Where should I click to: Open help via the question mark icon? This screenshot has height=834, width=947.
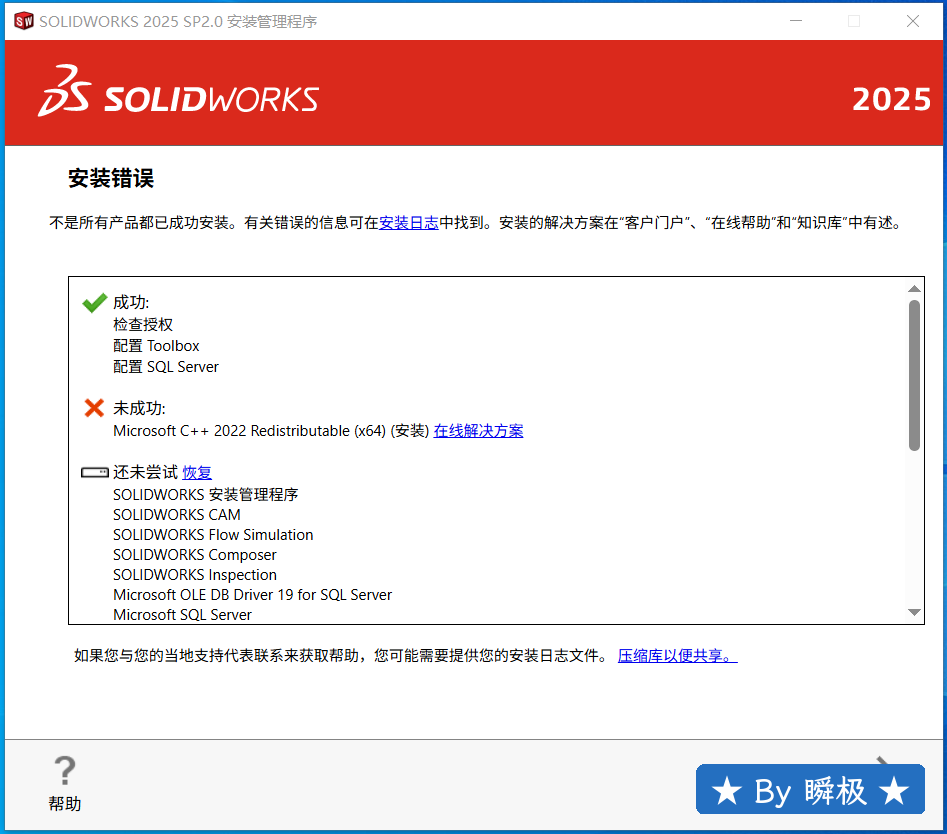pos(65,771)
